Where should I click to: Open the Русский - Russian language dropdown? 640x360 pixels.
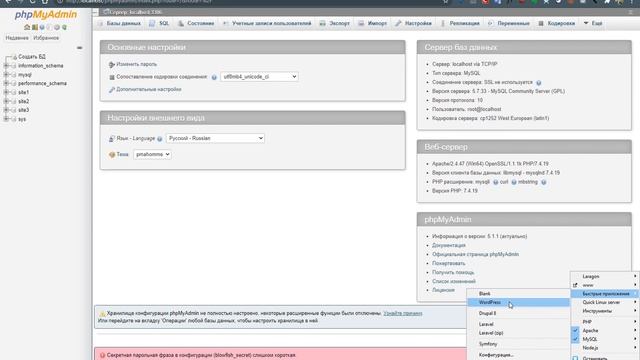point(215,138)
